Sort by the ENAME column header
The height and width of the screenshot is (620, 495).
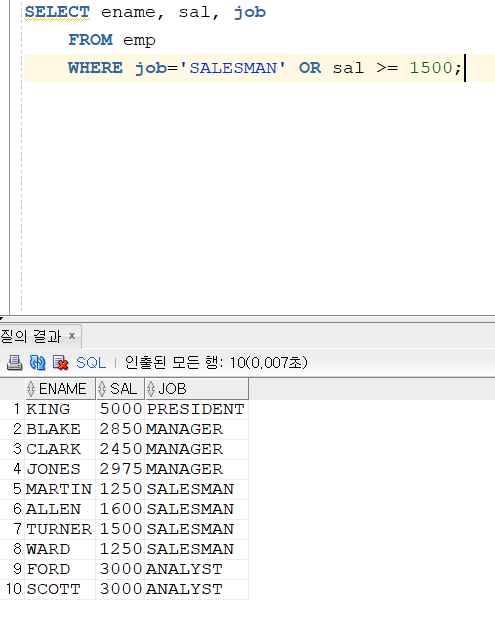tap(60, 389)
